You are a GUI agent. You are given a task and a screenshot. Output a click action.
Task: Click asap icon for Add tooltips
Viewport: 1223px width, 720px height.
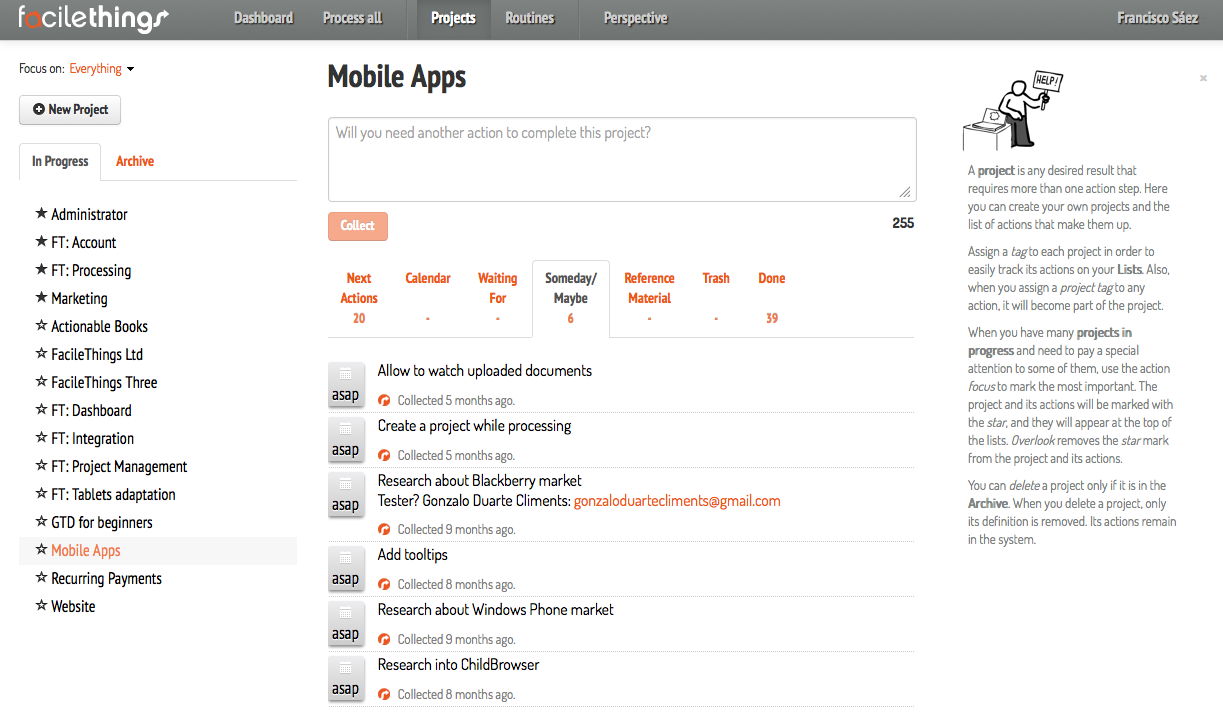(x=345, y=568)
